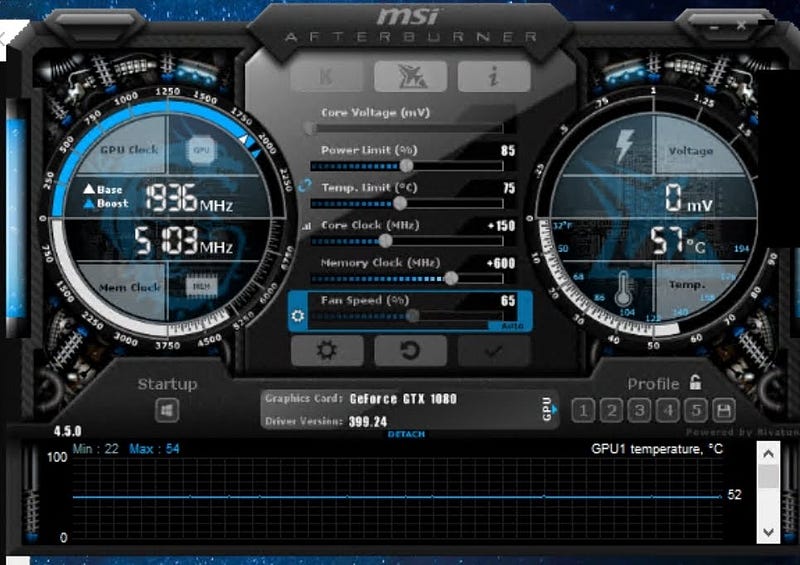The image size is (800, 565).
Task: Click the Fan Speed slider handle
Action: point(413,316)
